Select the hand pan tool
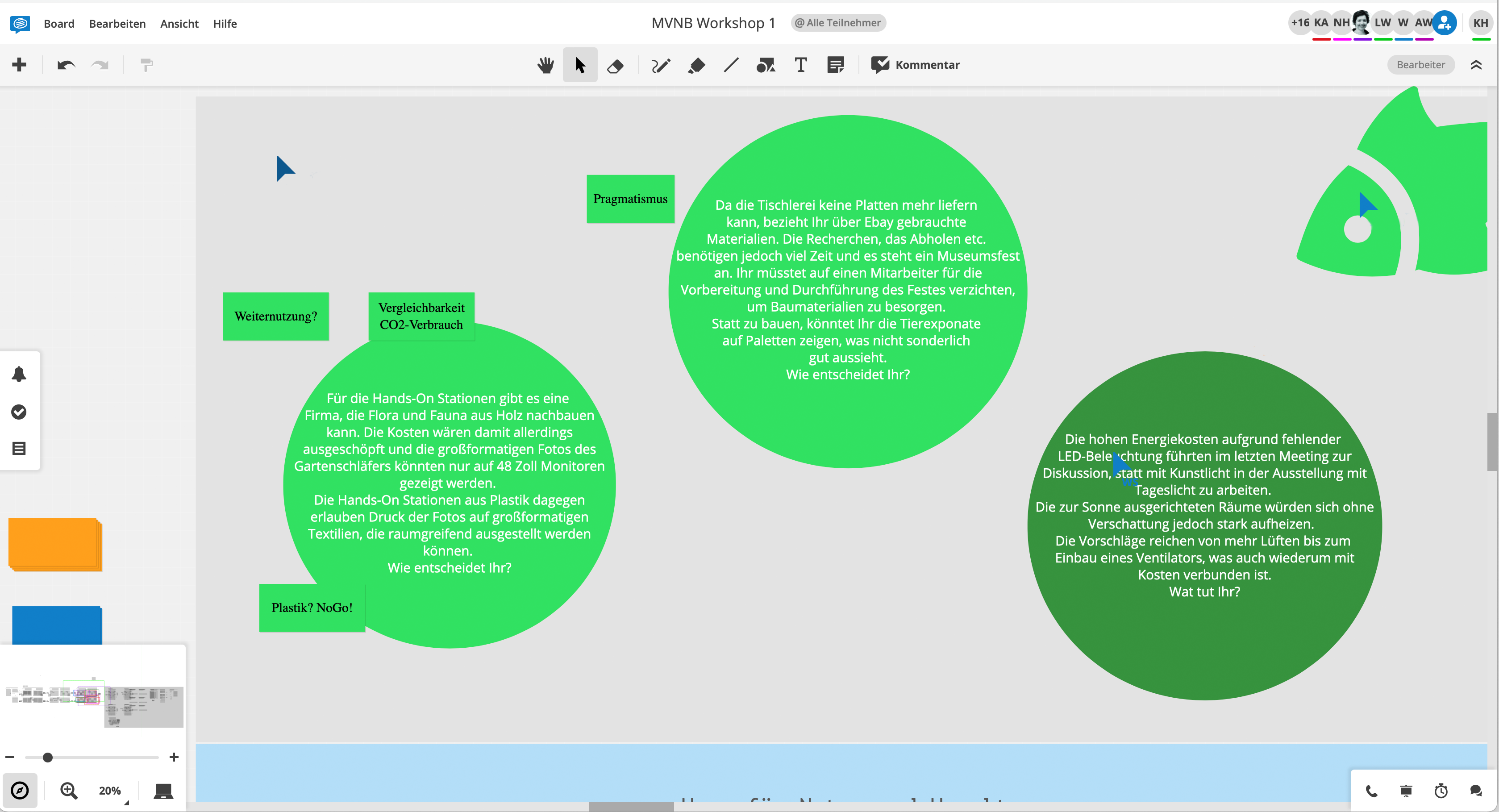 tap(545, 65)
